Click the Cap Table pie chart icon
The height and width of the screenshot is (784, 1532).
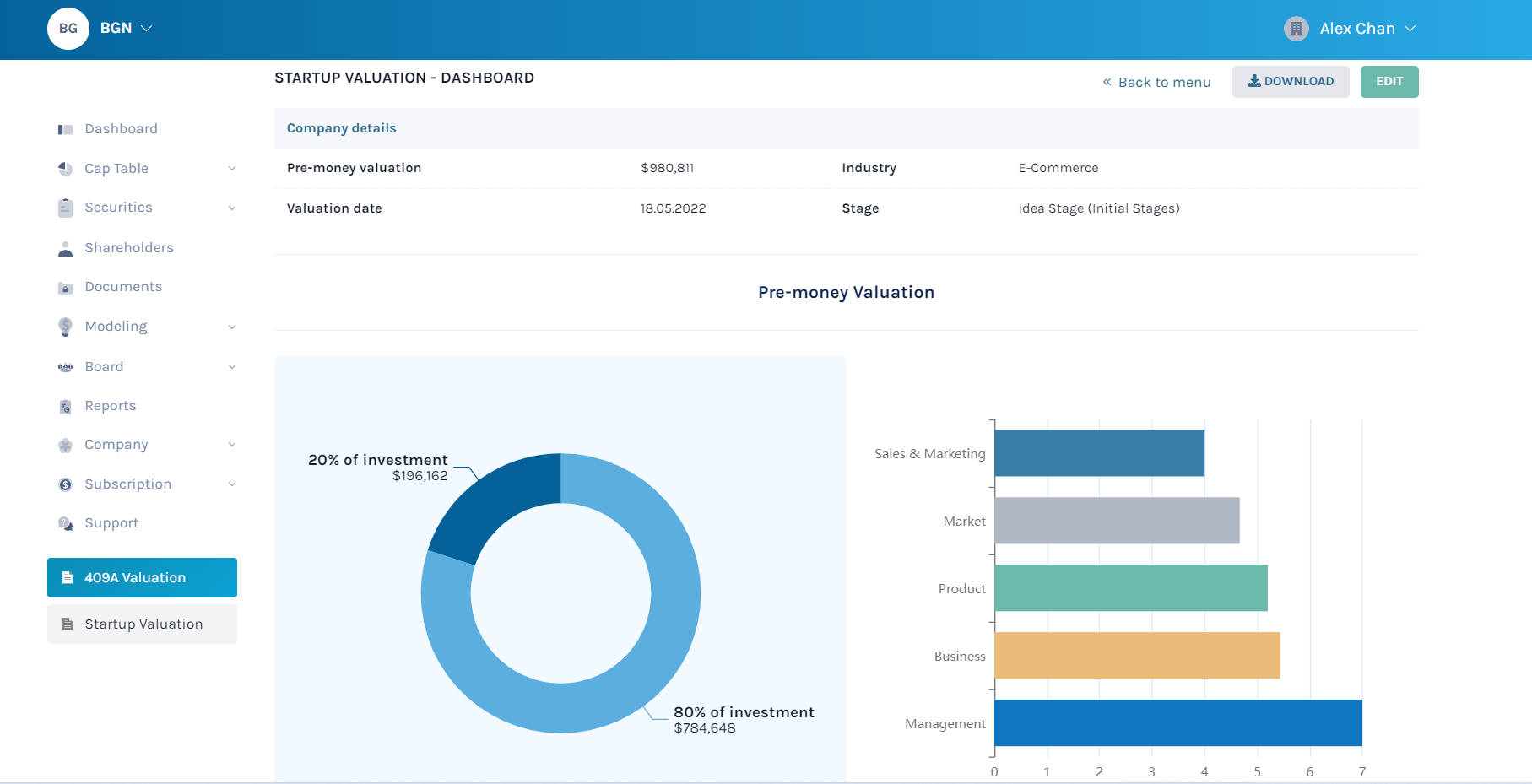[x=65, y=168]
